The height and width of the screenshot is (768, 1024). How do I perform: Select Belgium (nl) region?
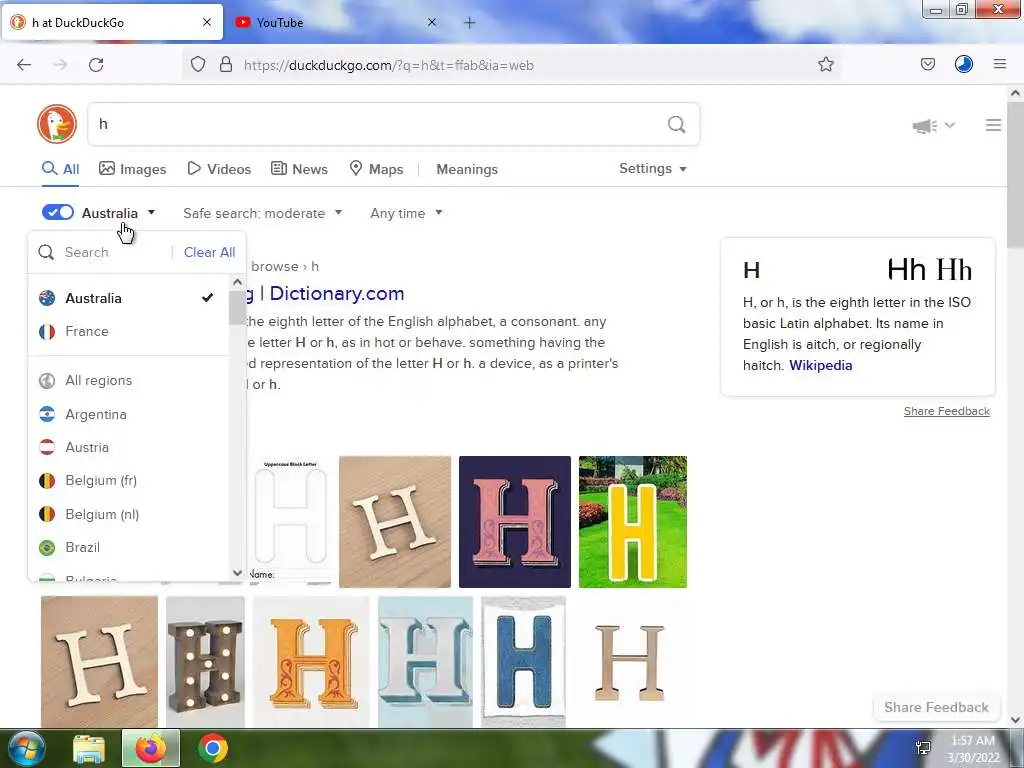click(x=128, y=515)
